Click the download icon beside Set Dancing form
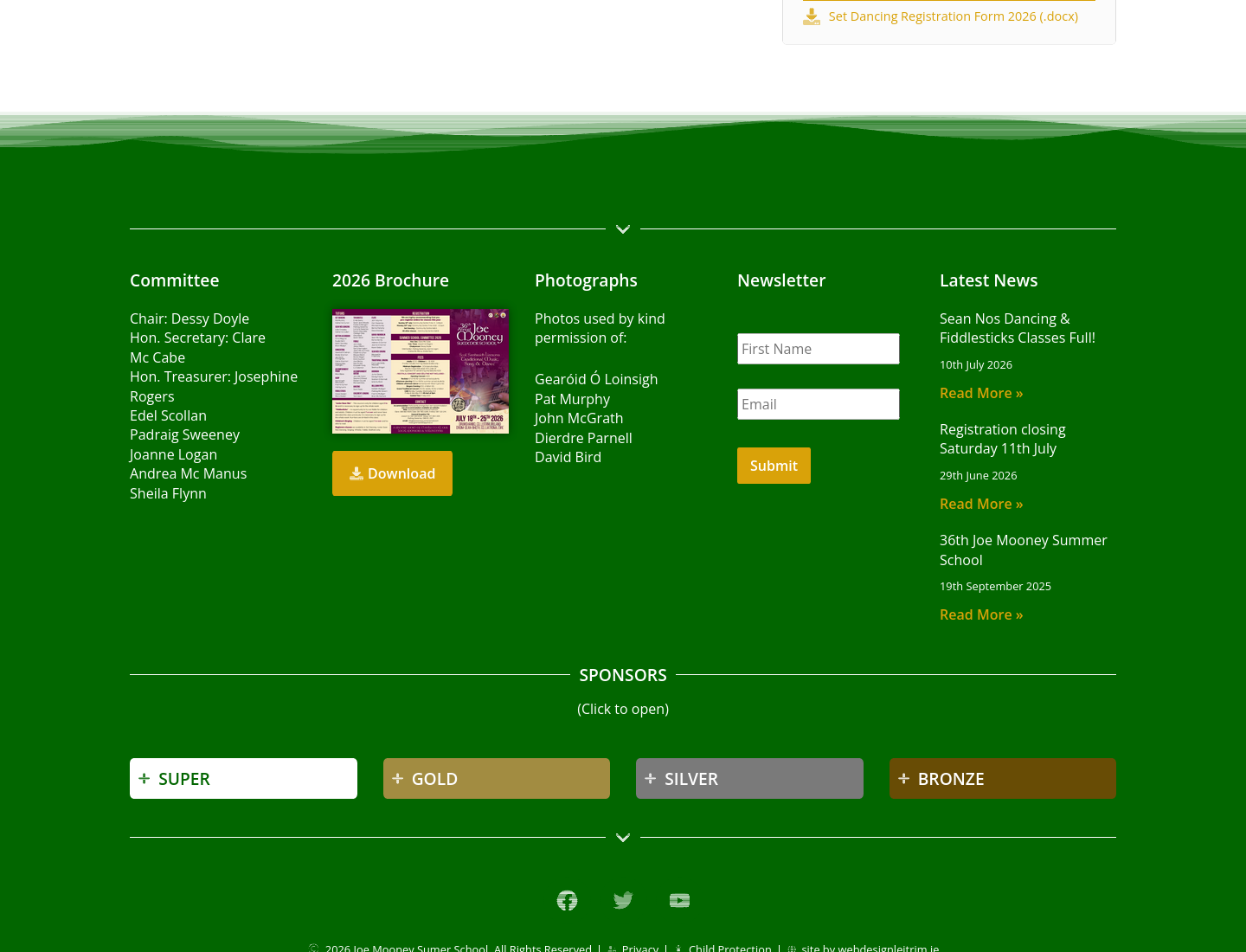1246x952 pixels. click(812, 16)
